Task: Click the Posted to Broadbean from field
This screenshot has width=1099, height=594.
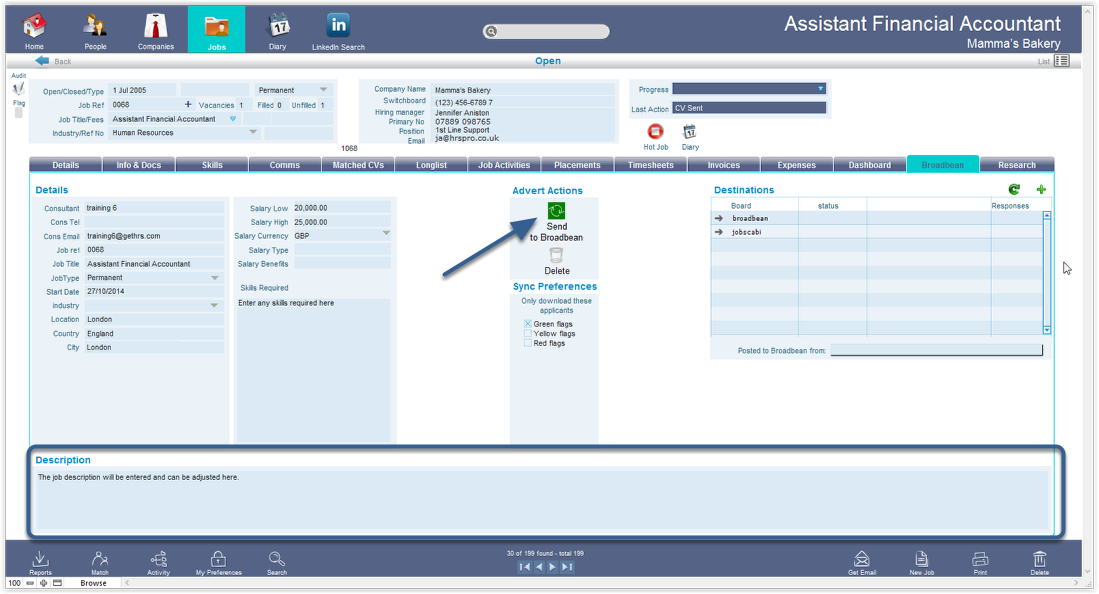Action: [936, 350]
